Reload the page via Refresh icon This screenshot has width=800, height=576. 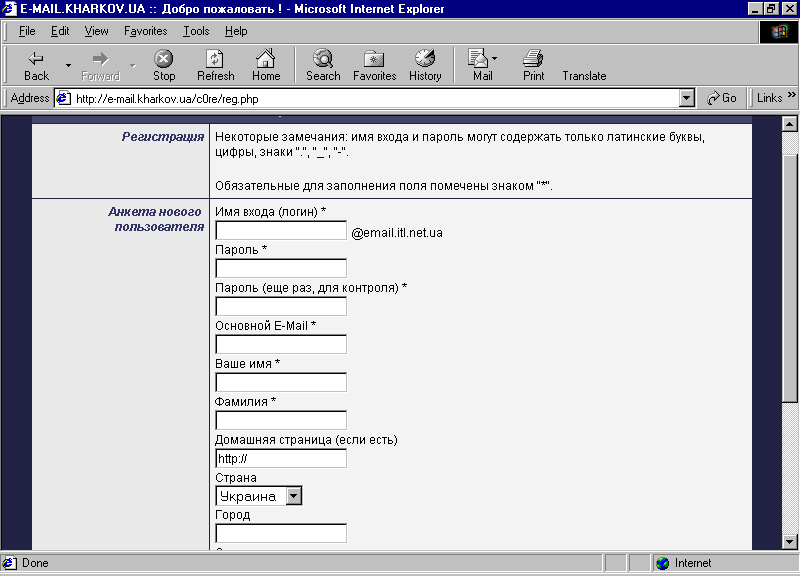(215, 59)
